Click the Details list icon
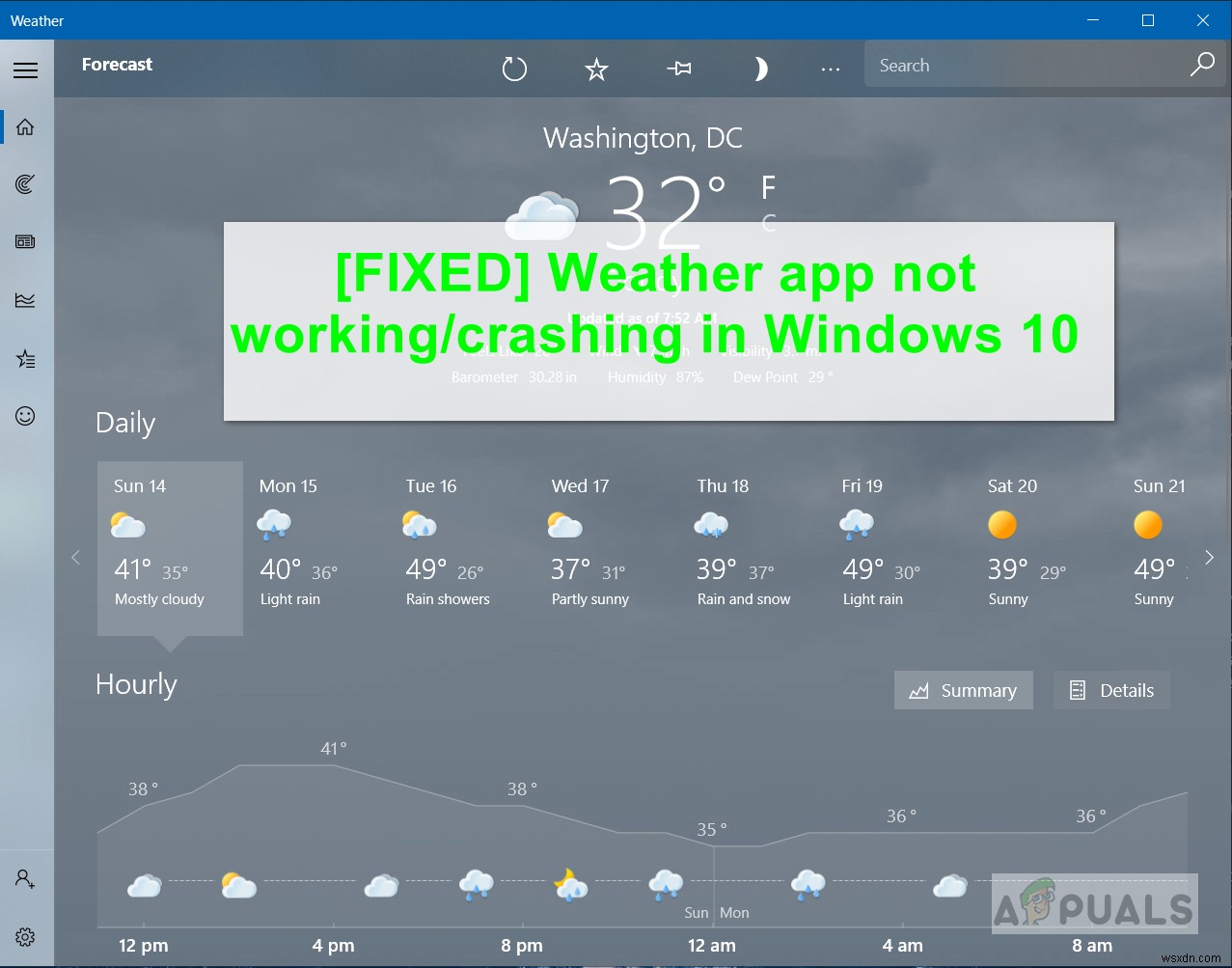The image size is (1232, 968). point(1078,690)
